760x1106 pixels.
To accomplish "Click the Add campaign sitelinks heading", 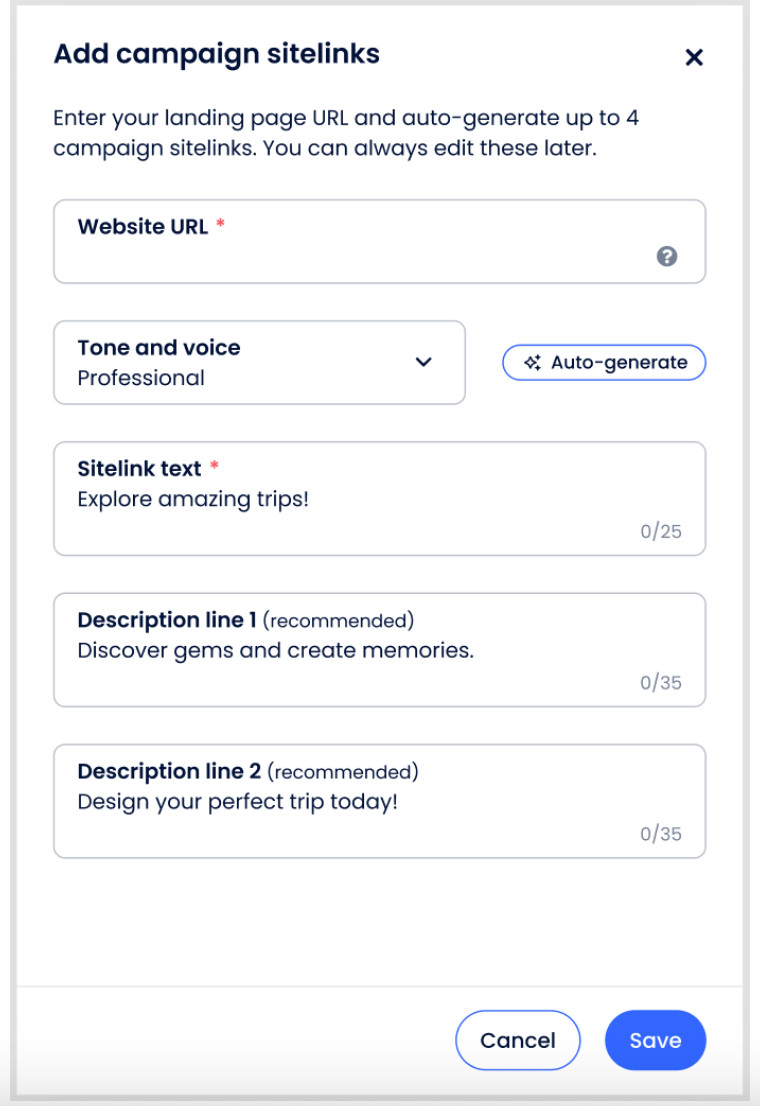I will pos(216,54).
